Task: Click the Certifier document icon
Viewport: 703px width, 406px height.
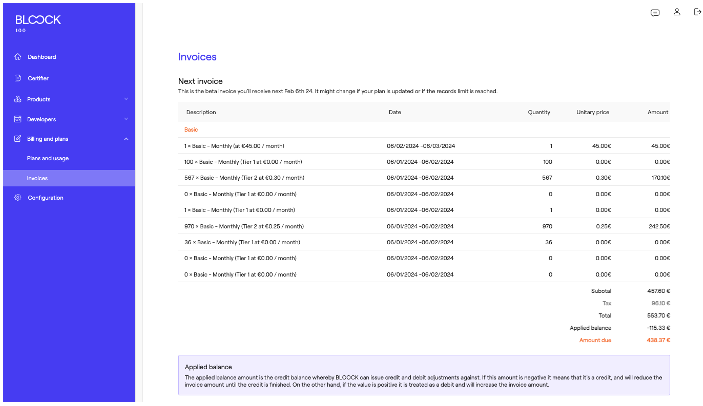Action: (18, 78)
